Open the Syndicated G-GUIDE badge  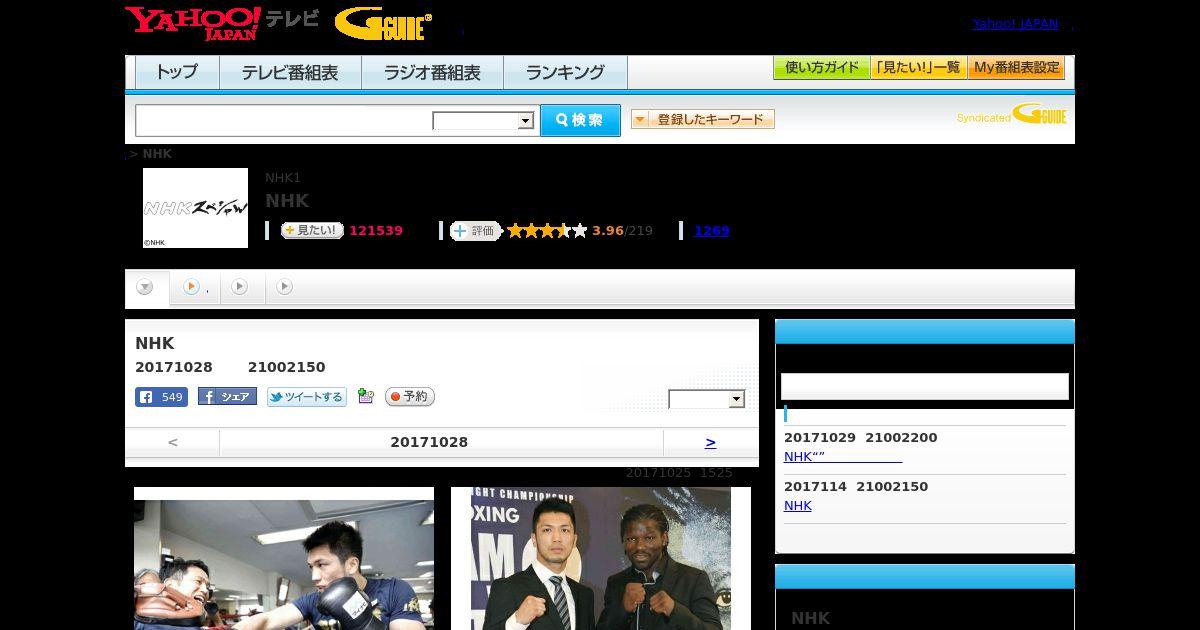[x=1012, y=114]
